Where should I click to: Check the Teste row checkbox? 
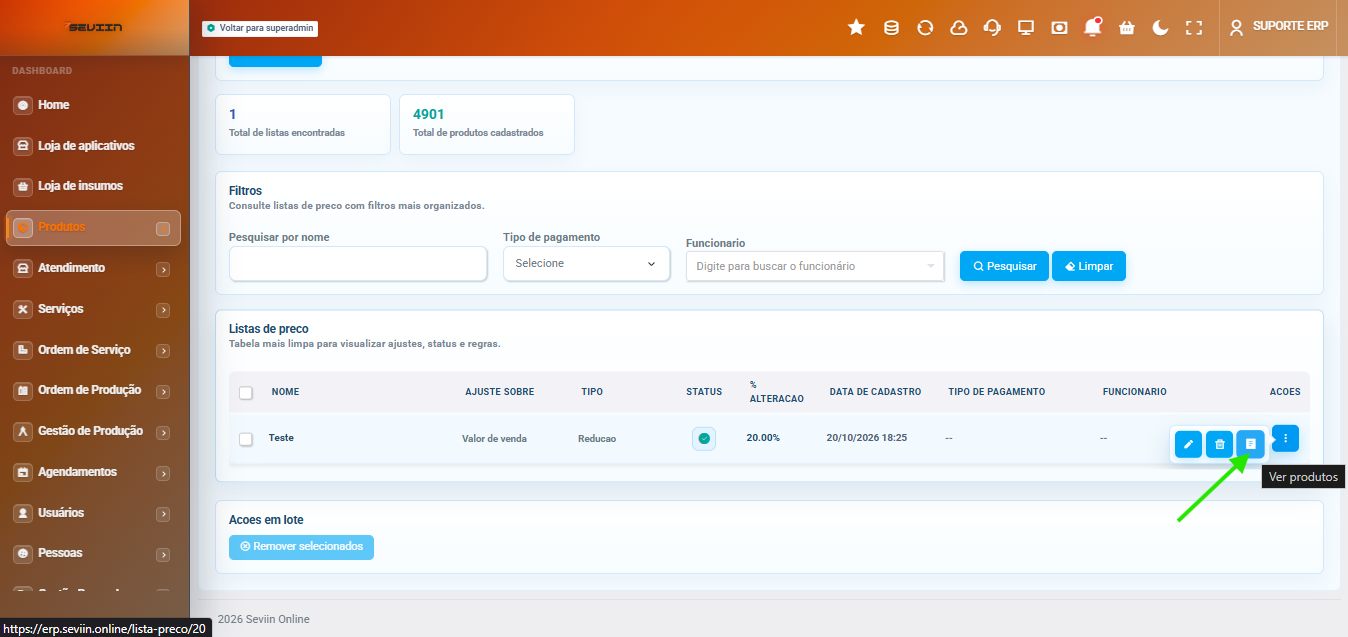[246, 438]
